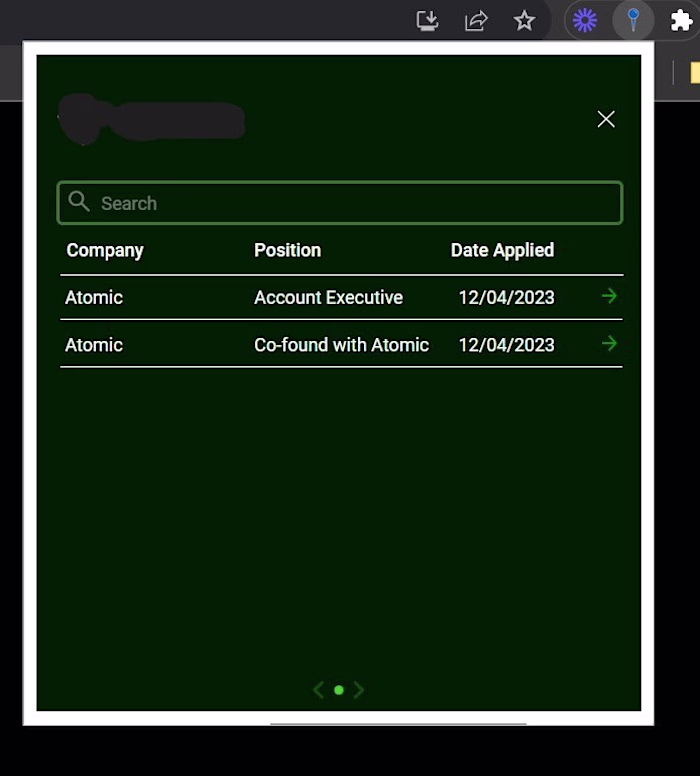This screenshot has width=700, height=776.
Task: Click the share page icon
Action: [476, 21]
